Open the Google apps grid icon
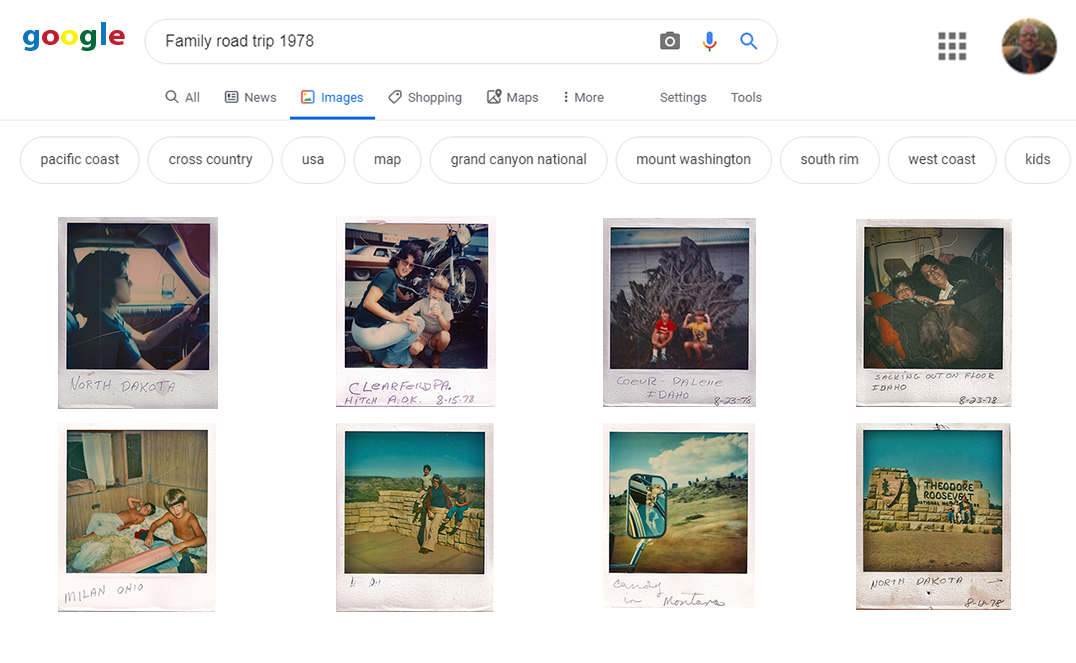The height and width of the screenshot is (663, 1076). click(x=952, y=46)
